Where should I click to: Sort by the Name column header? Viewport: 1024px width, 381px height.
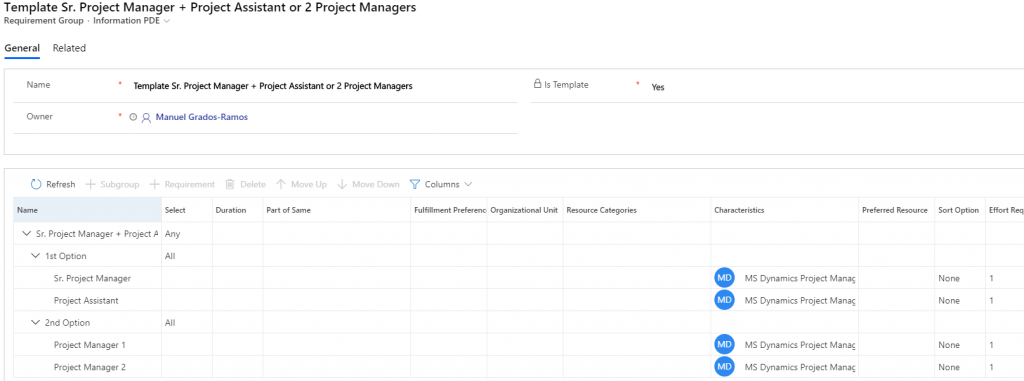point(88,210)
